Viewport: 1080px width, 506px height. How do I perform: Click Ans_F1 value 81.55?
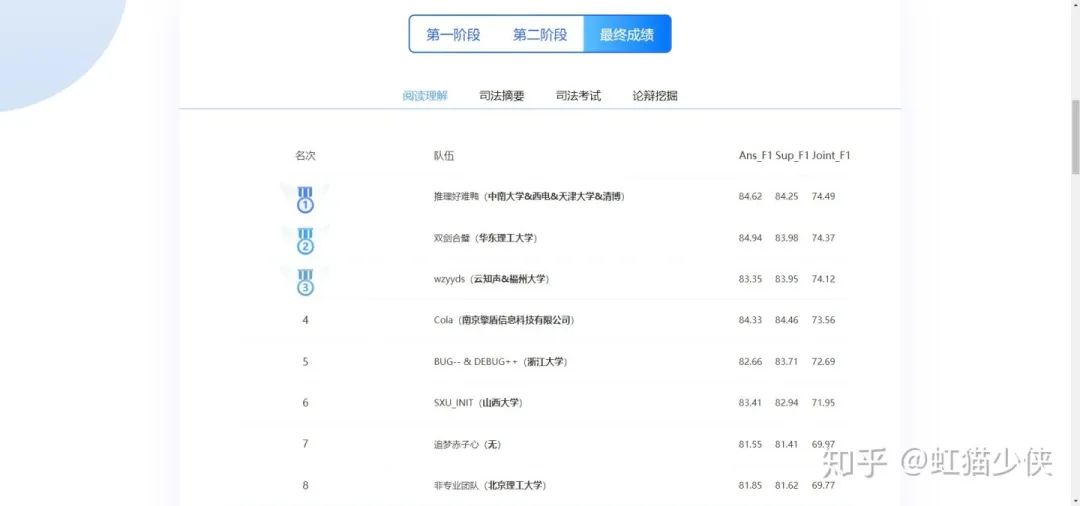[x=750, y=444]
